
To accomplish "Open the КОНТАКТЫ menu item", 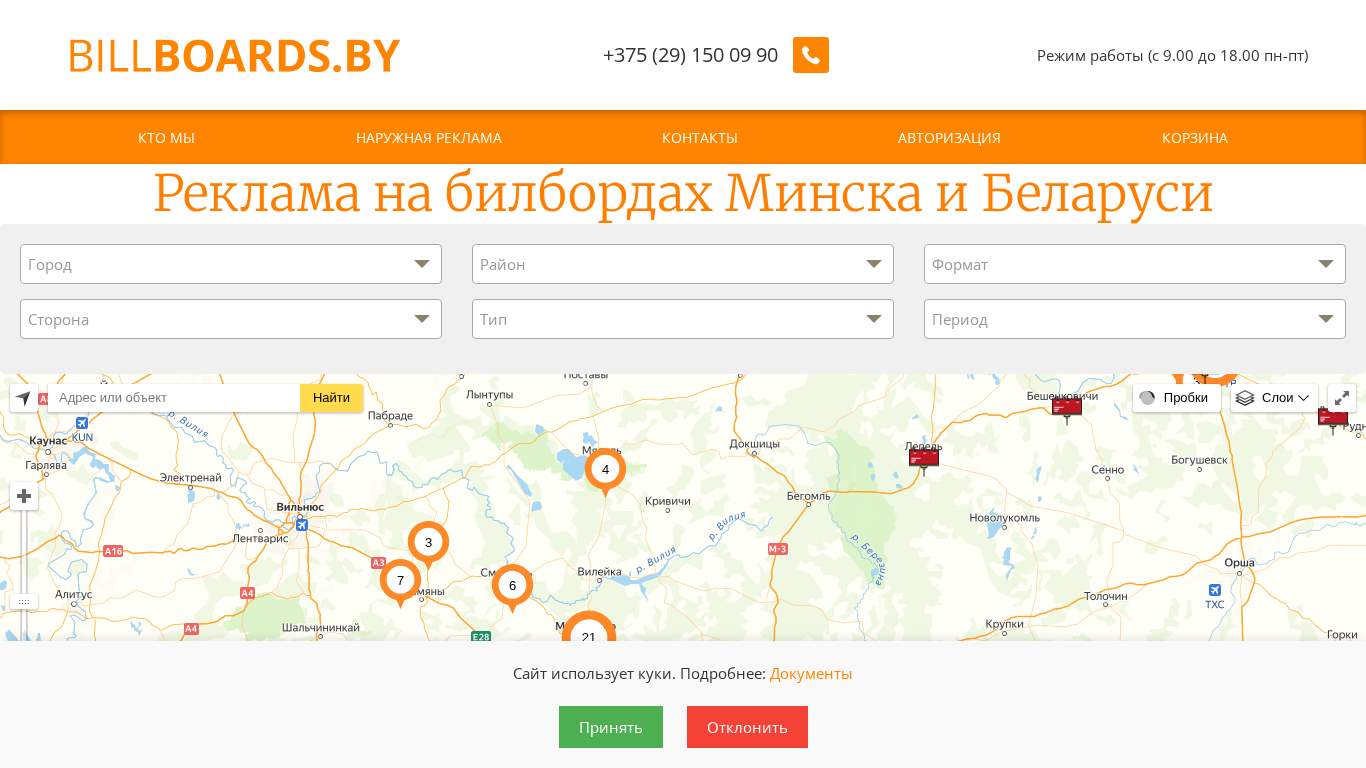I will tap(700, 138).
